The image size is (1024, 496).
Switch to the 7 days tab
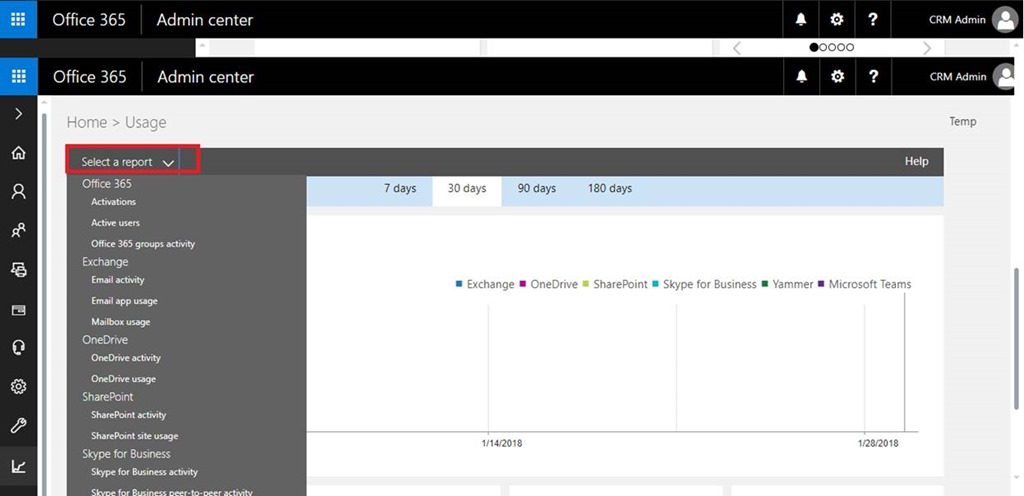pyautogui.click(x=400, y=189)
